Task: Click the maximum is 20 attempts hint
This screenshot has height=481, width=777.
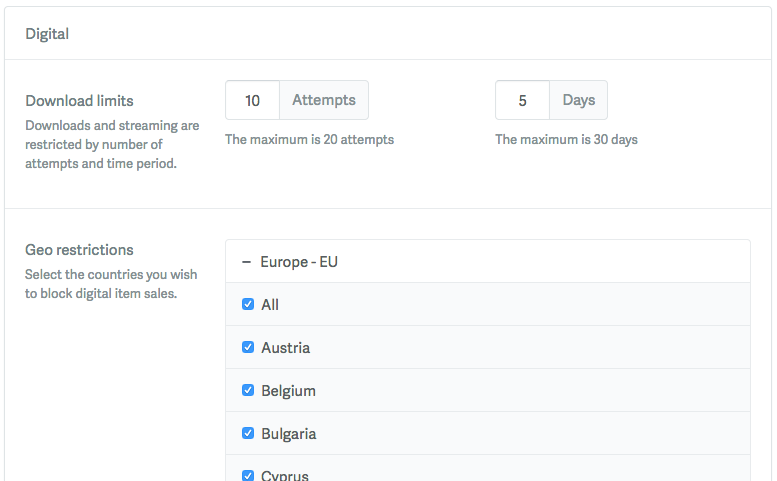Action: click(x=309, y=140)
